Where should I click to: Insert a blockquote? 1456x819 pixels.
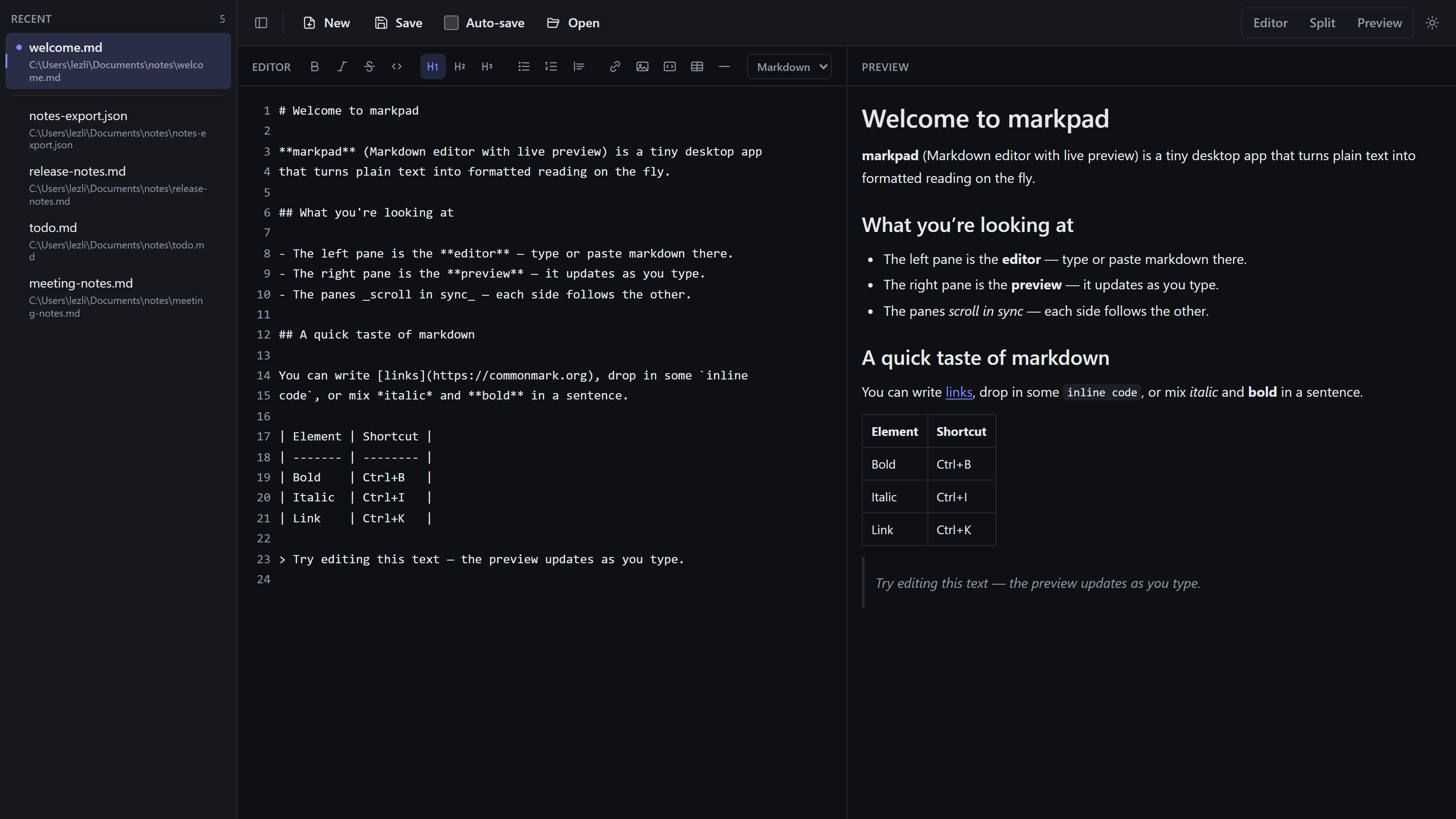(x=579, y=67)
